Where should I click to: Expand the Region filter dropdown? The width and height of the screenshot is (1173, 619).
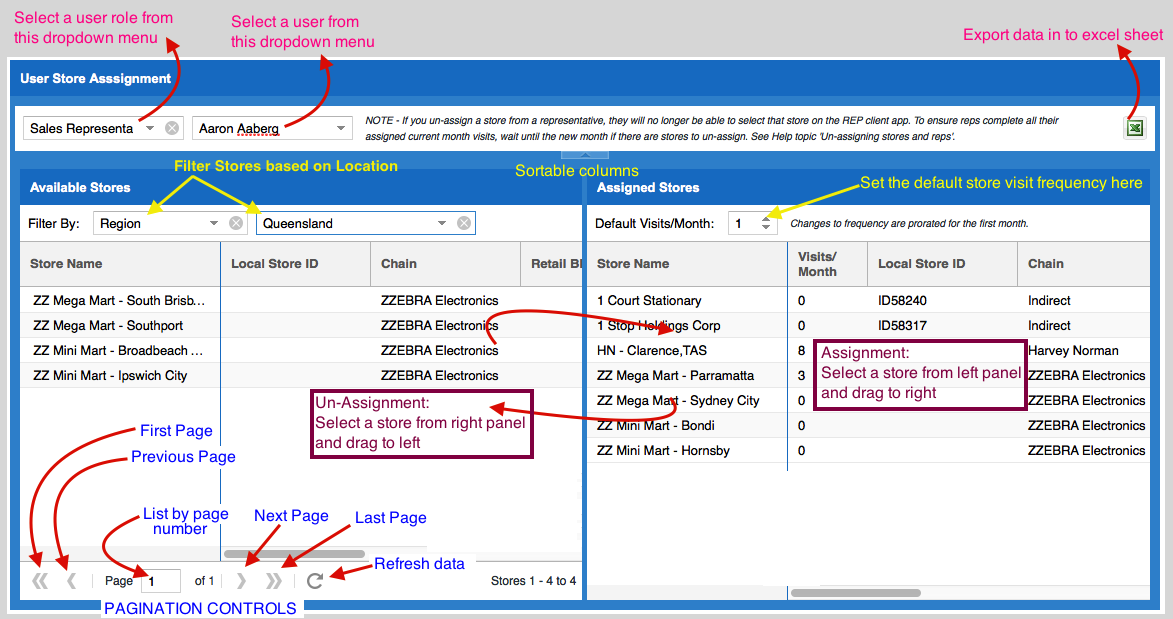[x=214, y=224]
